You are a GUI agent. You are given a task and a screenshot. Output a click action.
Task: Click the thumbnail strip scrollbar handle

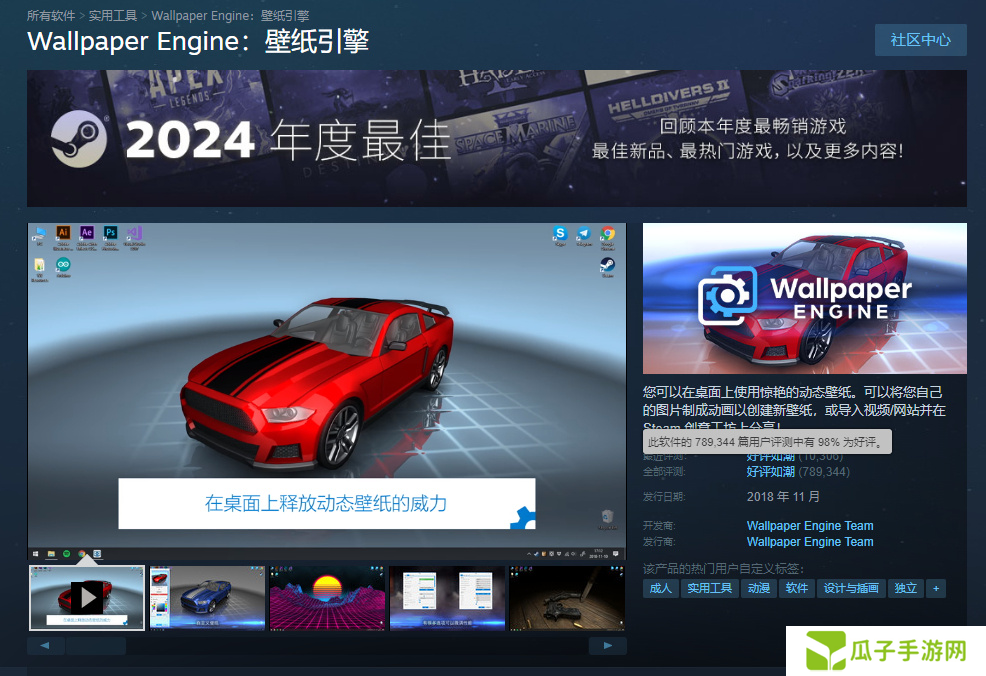click(96, 646)
